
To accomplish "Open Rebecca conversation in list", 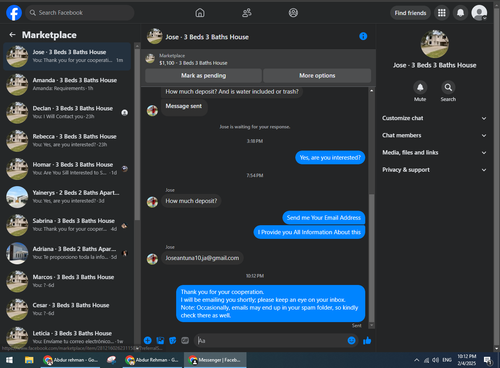I will pyautogui.click(x=67, y=140).
